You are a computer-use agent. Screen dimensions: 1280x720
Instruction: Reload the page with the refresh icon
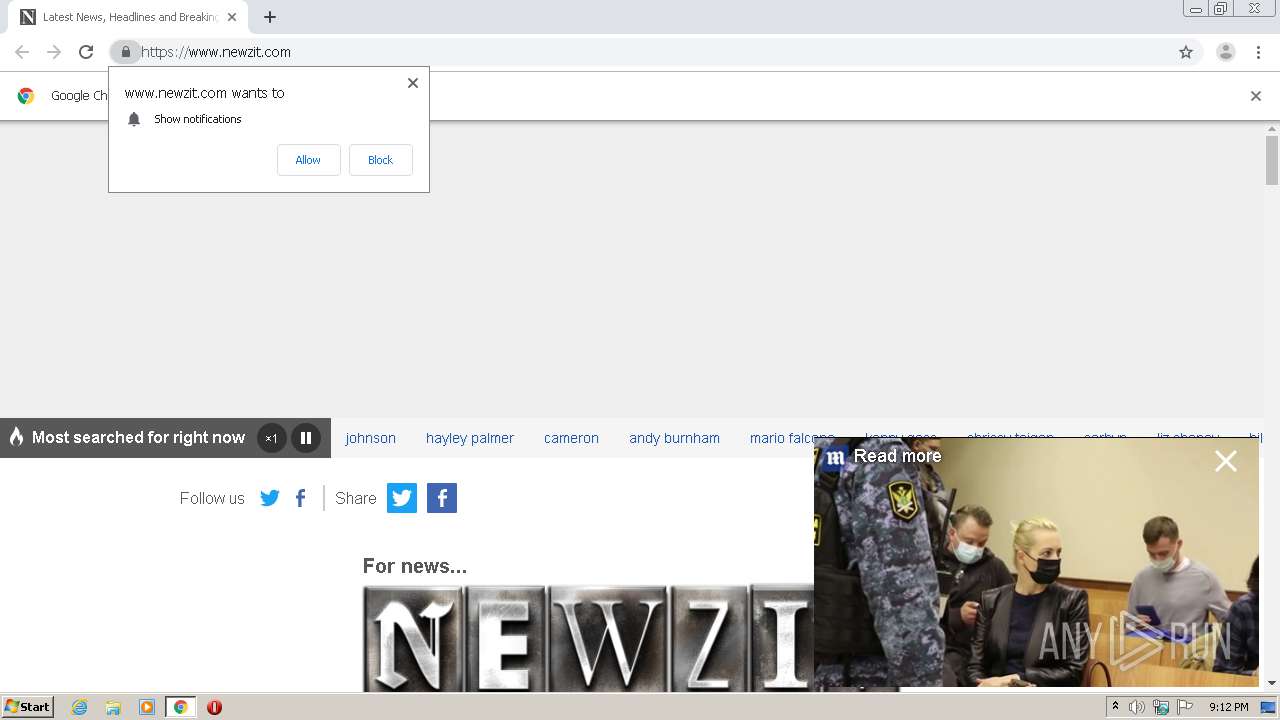(x=86, y=52)
